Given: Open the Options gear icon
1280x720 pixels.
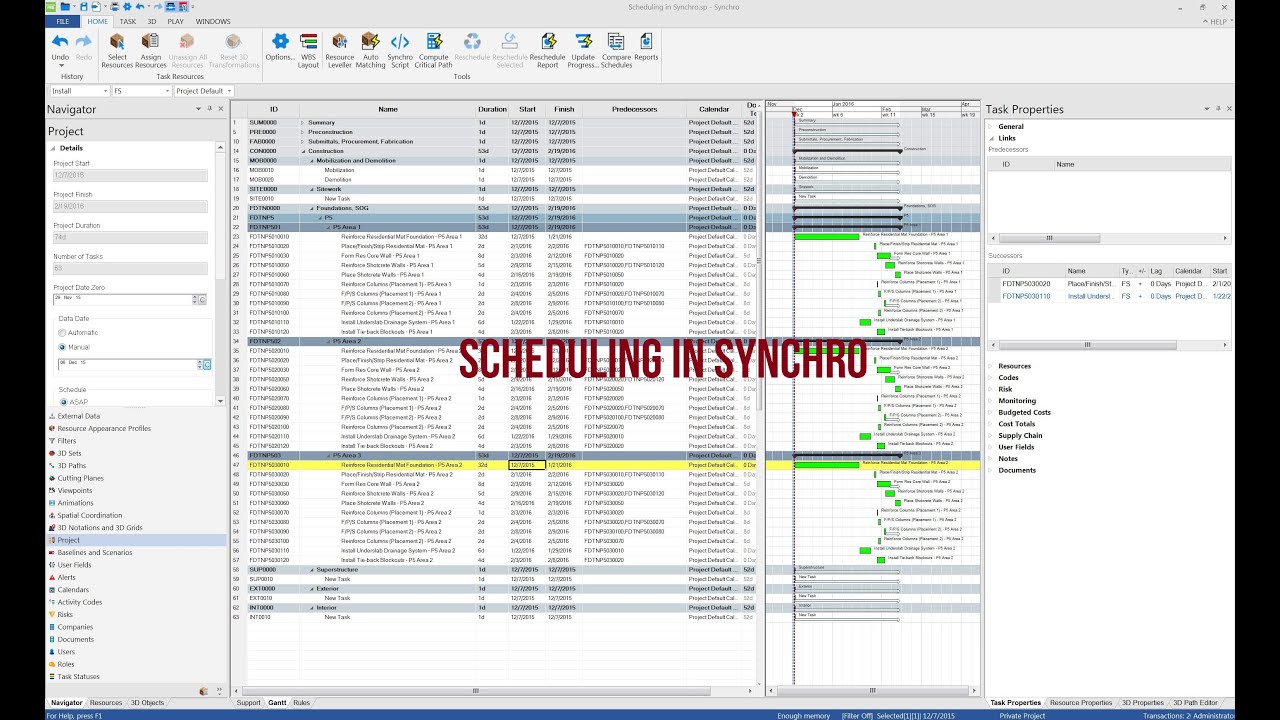Looking at the screenshot, I should [x=280, y=41].
